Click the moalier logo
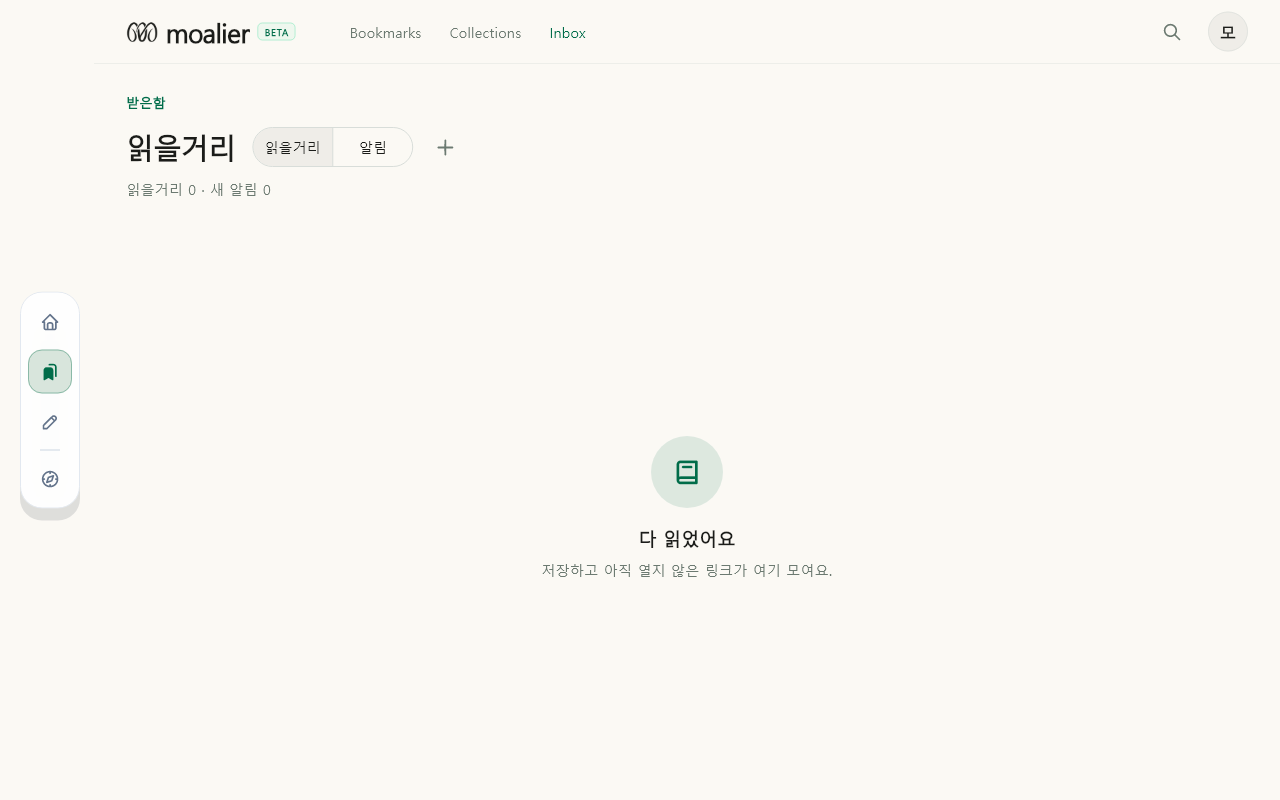The width and height of the screenshot is (1280, 800). click(x=188, y=33)
